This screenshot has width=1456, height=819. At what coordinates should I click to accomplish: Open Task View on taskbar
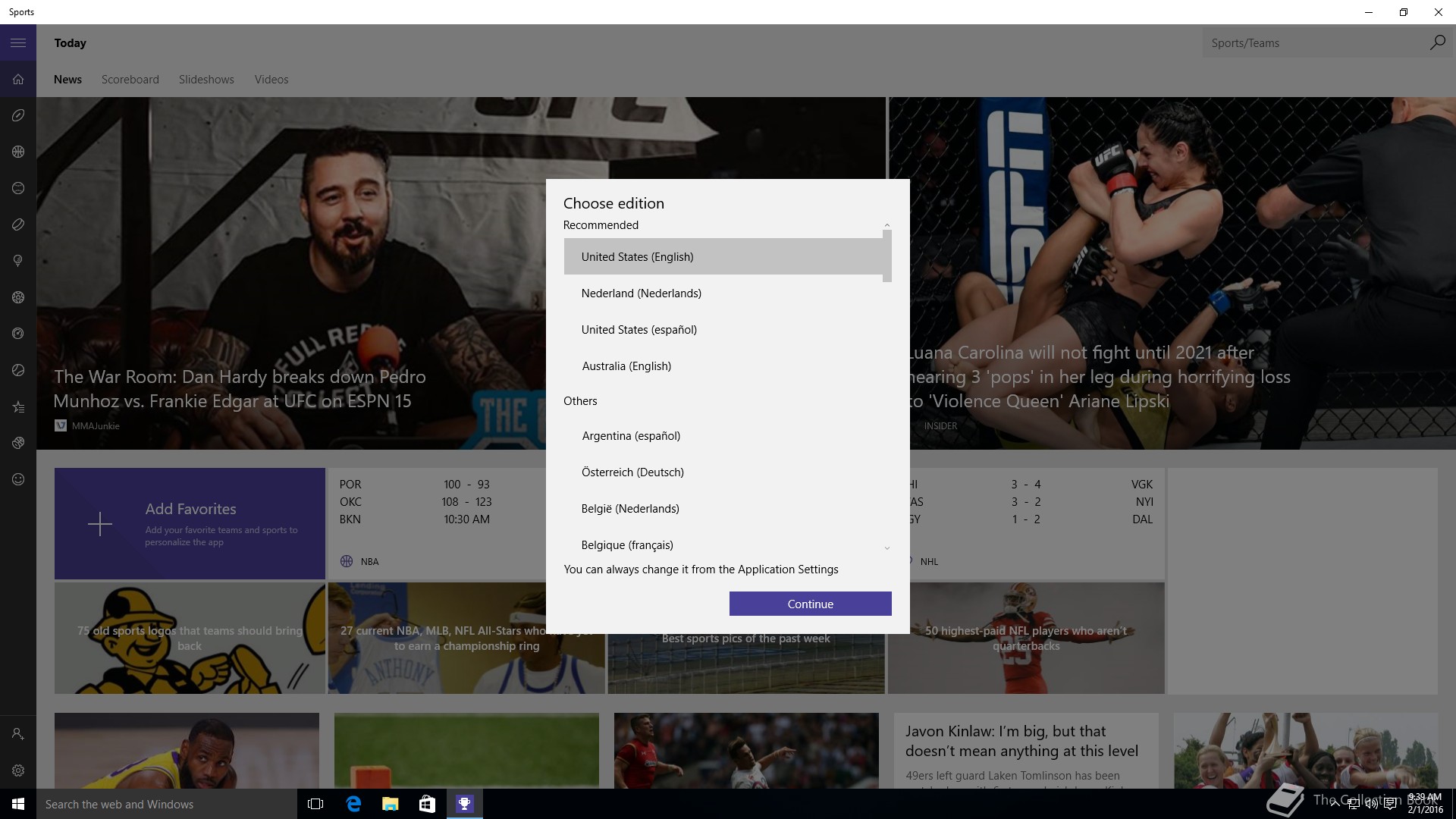(315, 804)
